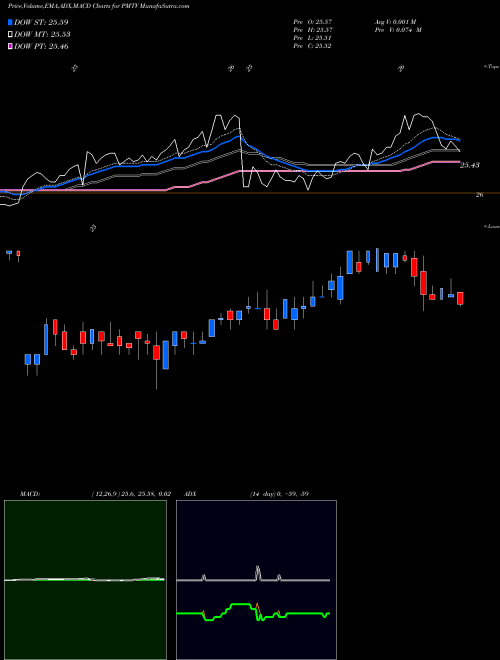Click the 'ADX' panel heading
Viewport: 500px width, 660px height.
(190, 494)
